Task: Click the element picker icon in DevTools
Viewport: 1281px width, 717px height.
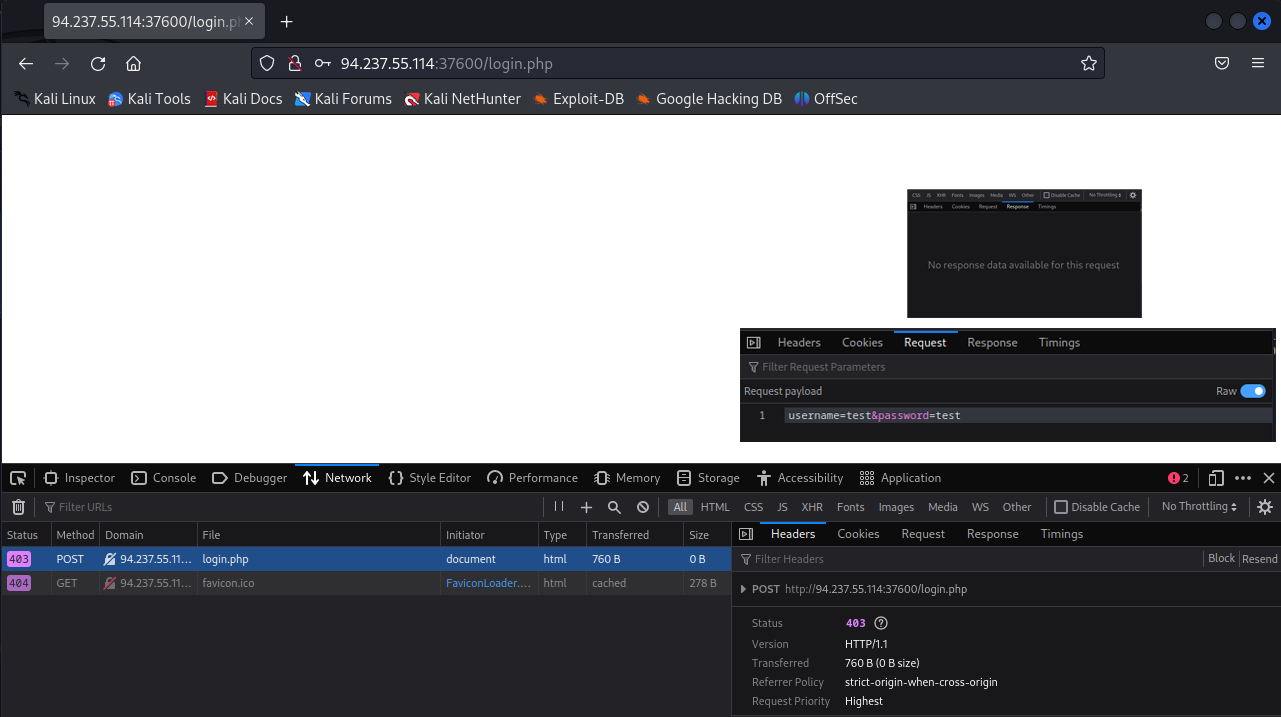Action: 18,478
